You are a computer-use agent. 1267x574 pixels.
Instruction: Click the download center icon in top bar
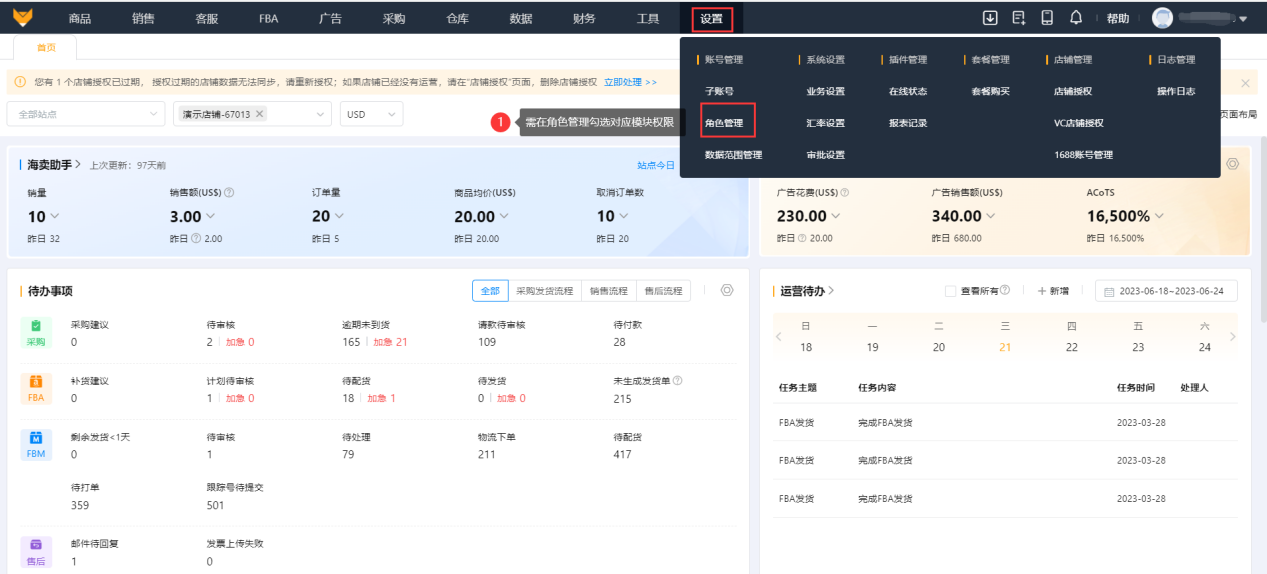[990, 18]
